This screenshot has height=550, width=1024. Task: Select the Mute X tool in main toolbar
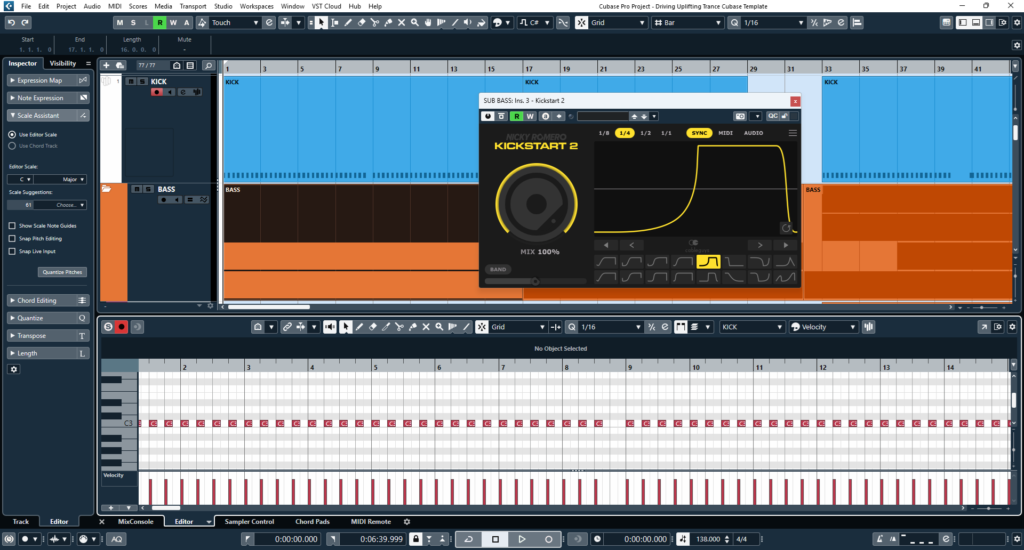coord(401,23)
